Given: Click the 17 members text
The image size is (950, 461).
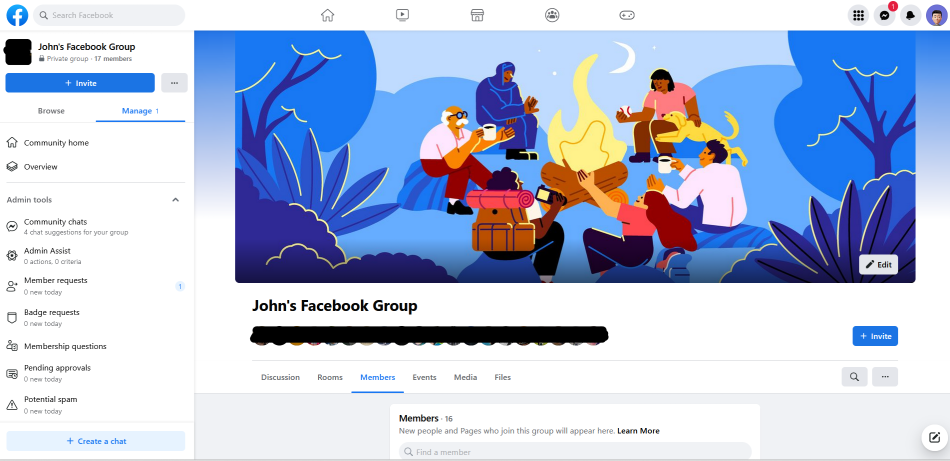Looking at the screenshot, I should (113, 59).
